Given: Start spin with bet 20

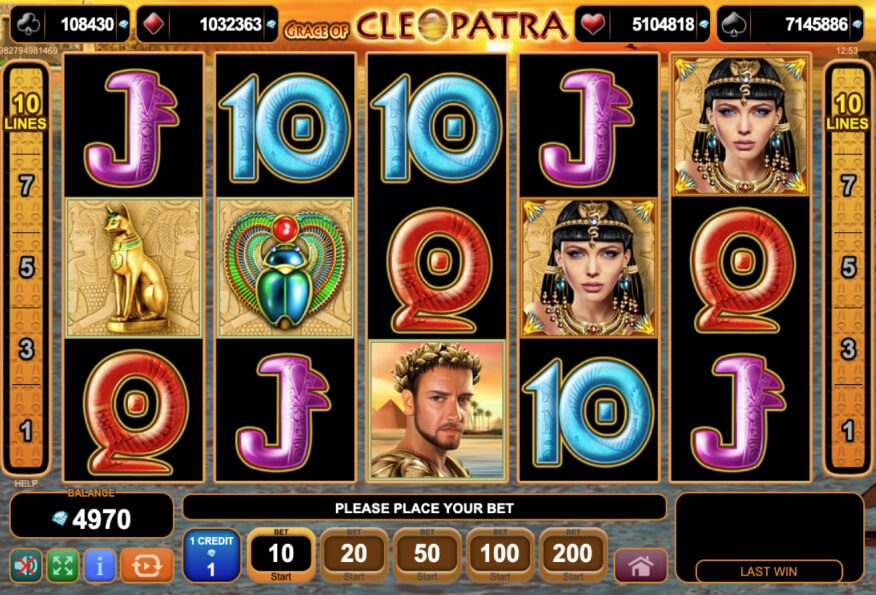Looking at the screenshot, I should [354, 555].
